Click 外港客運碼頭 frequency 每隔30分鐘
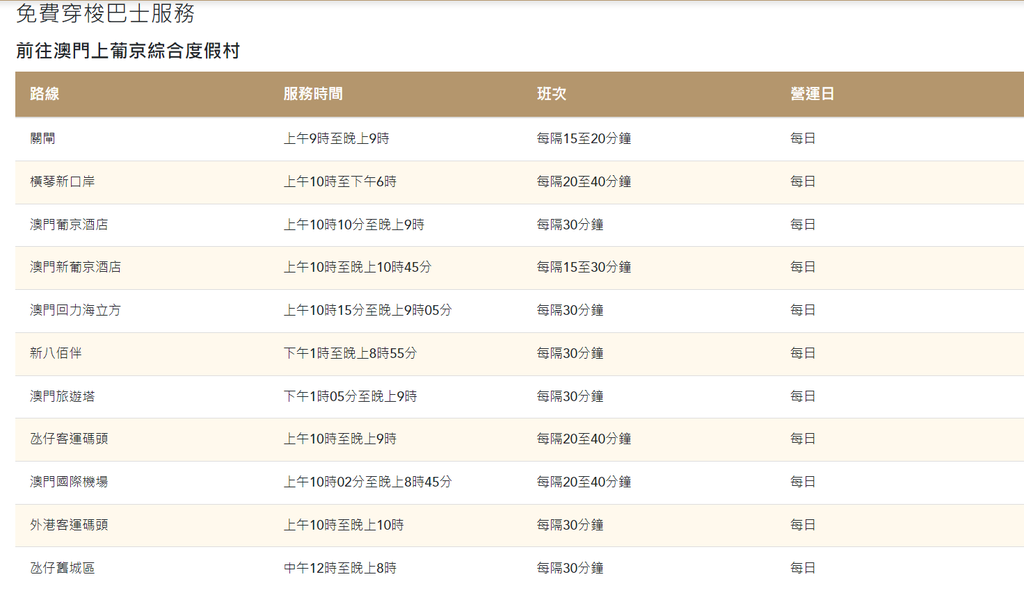This screenshot has height=602, width=1024. [570, 525]
